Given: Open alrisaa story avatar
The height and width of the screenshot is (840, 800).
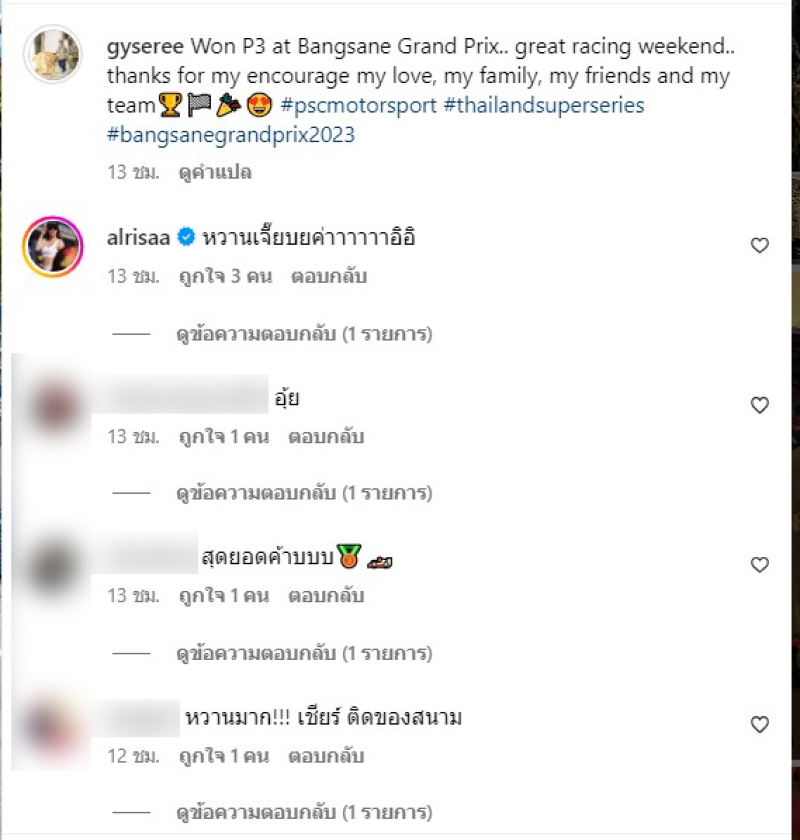Looking at the screenshot, I should [x=53, y=246].
